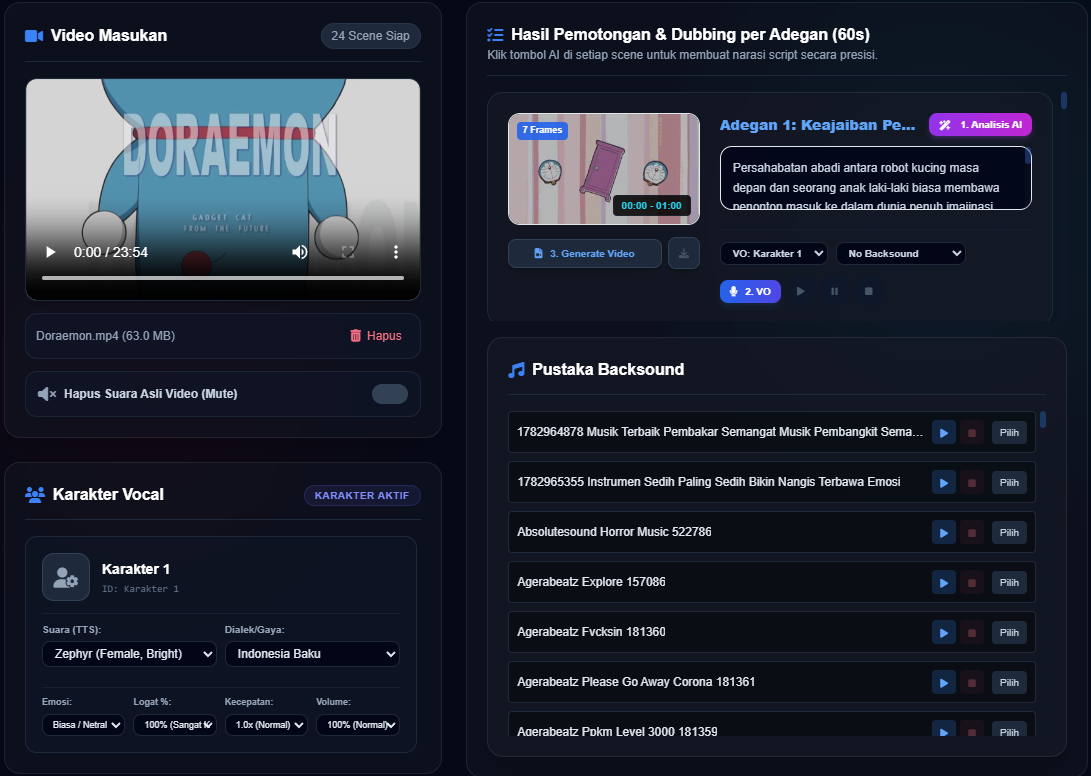This screenshot has width=1091, height=776.
Task: Open the Logat % dropdown
Action: coord(175,724)
